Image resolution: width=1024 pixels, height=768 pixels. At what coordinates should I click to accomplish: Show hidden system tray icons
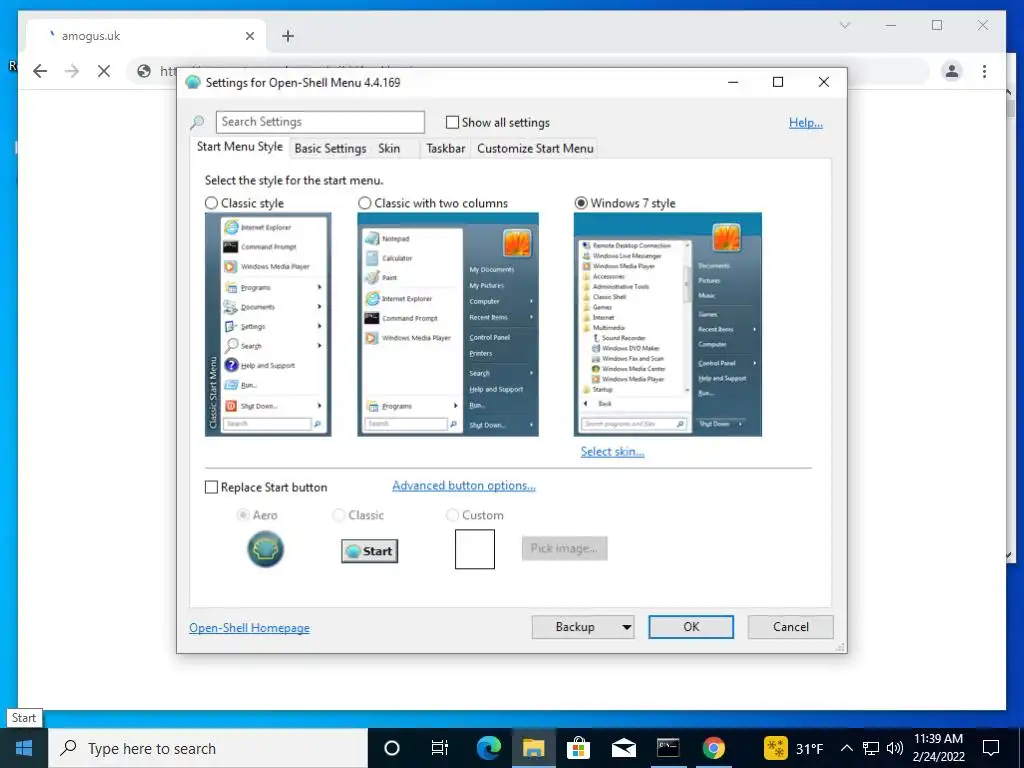coord(846,748)
